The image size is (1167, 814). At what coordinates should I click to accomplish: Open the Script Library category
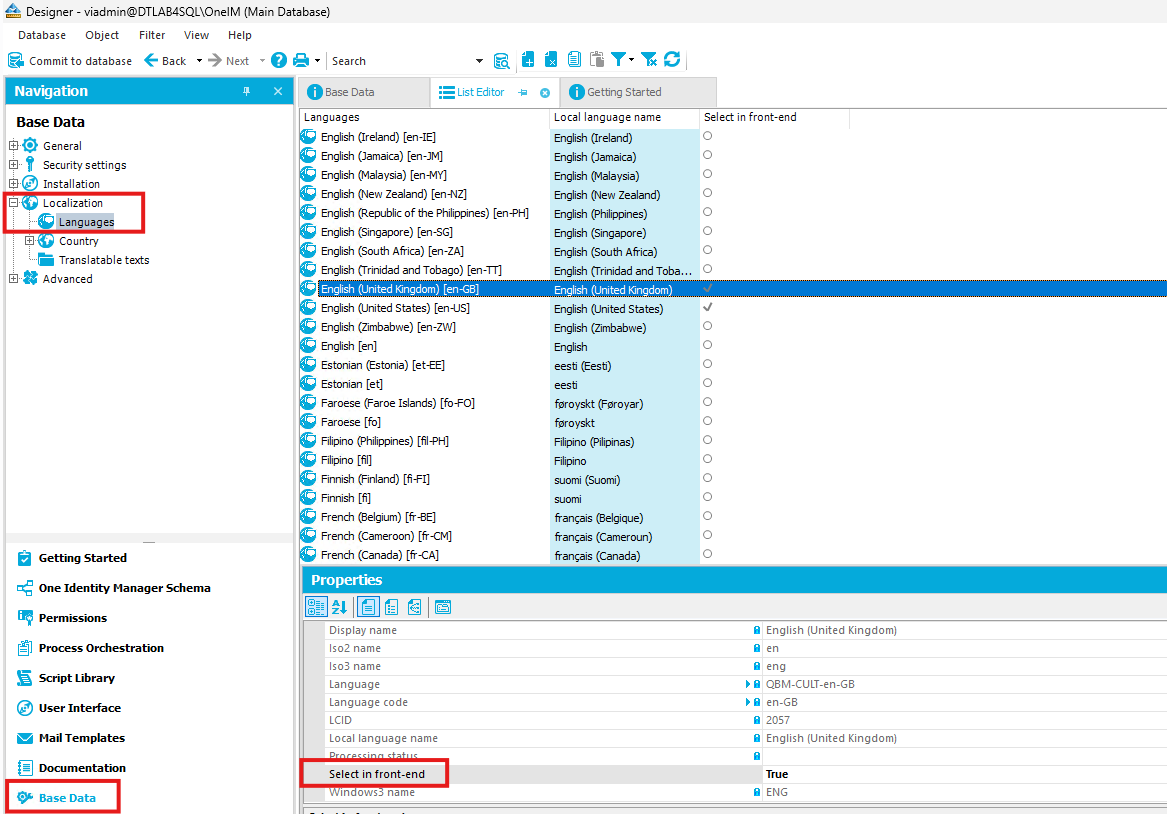point(66,678)
